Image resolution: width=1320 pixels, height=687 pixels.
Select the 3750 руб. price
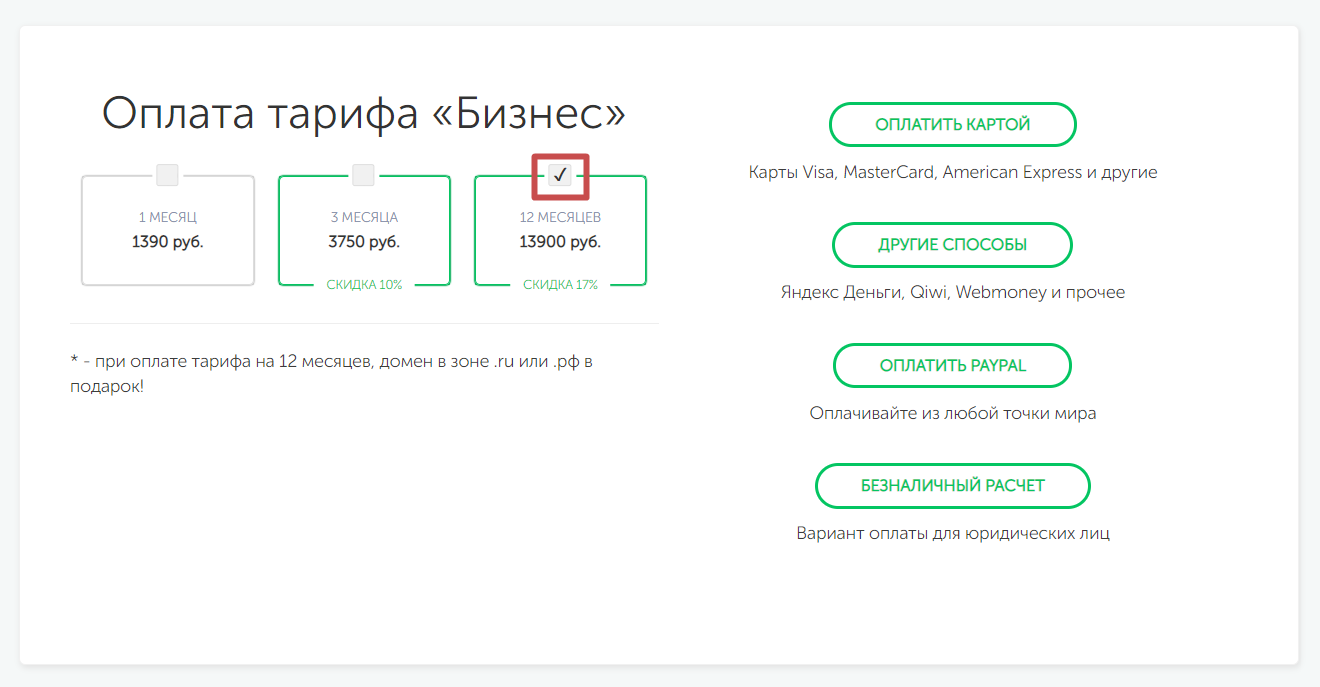point(364,241)
